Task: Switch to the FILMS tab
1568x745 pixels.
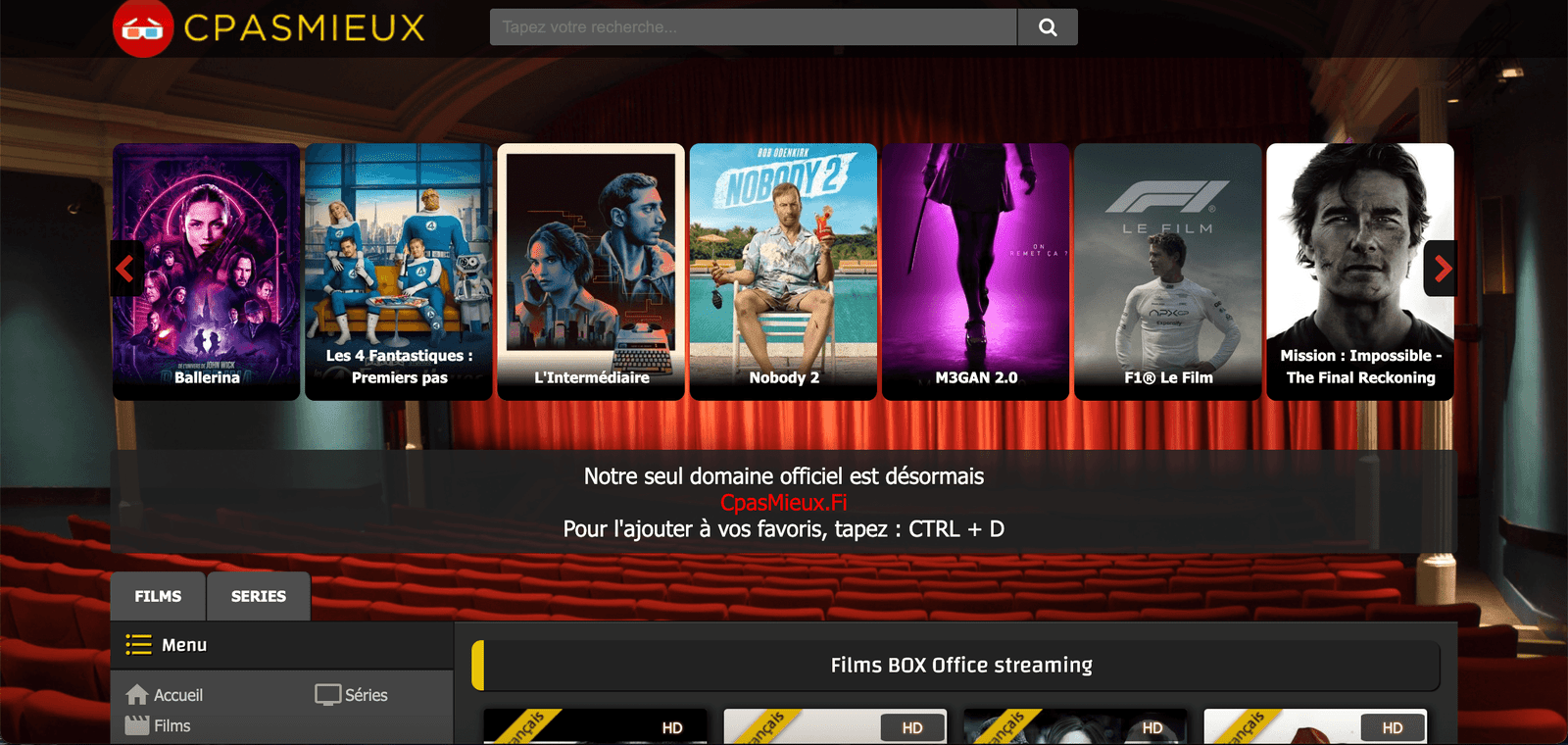Action: [158, 596]
